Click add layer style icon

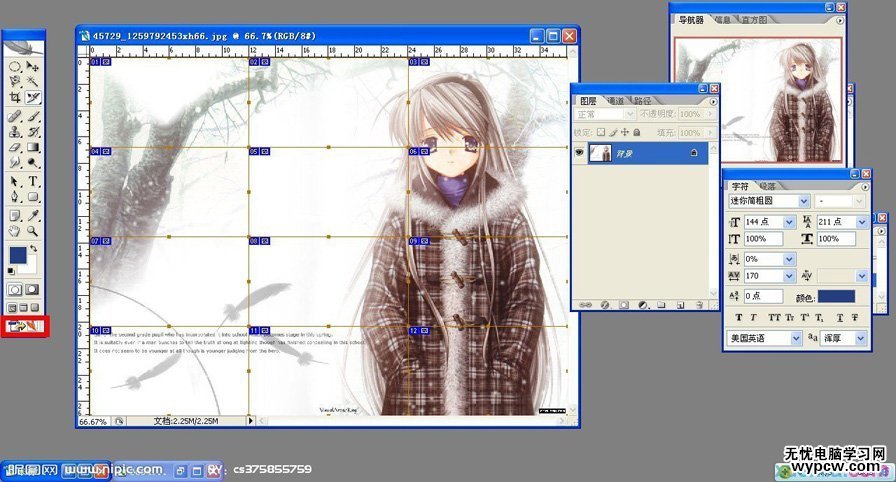(605, 305)
